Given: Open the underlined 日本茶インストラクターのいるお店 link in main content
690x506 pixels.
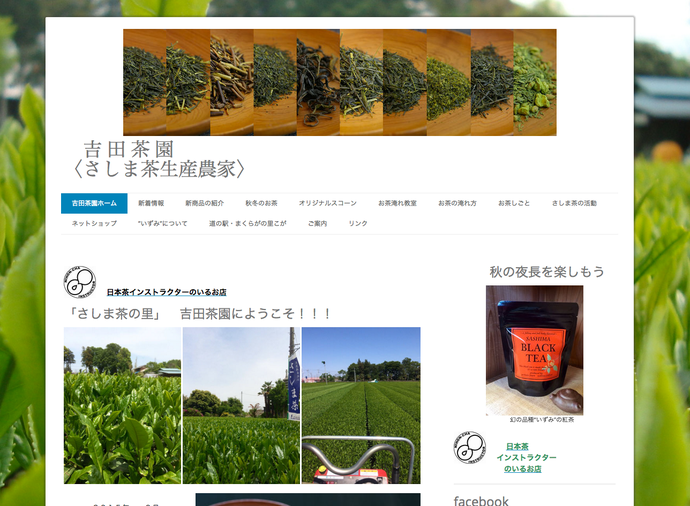Looking at the screenshot, I should point(166,292).
